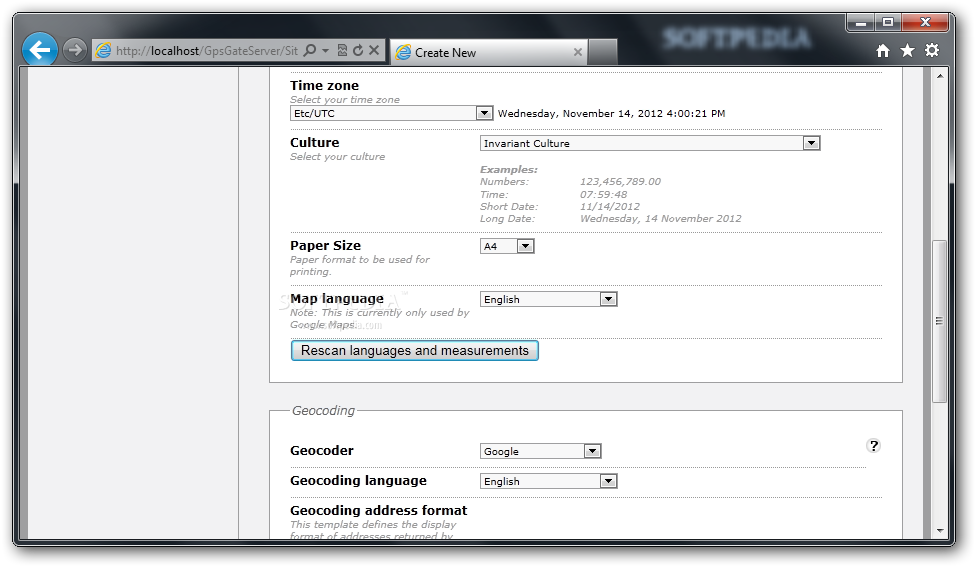Click the Time zone heading text
The width and height of the screenshot is (976, 567).
324,86
